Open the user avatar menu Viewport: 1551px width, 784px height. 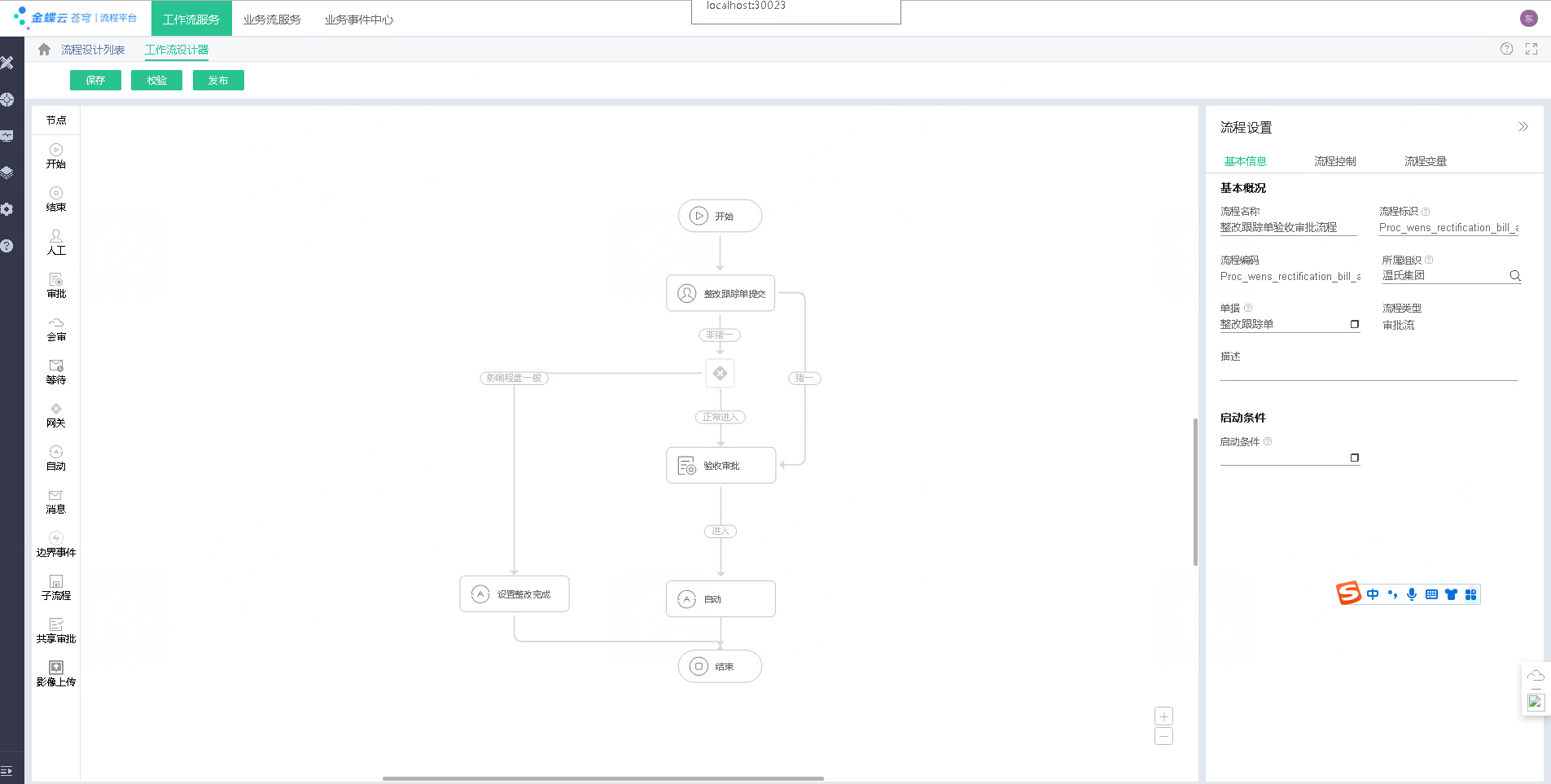tap(1529, 18)
